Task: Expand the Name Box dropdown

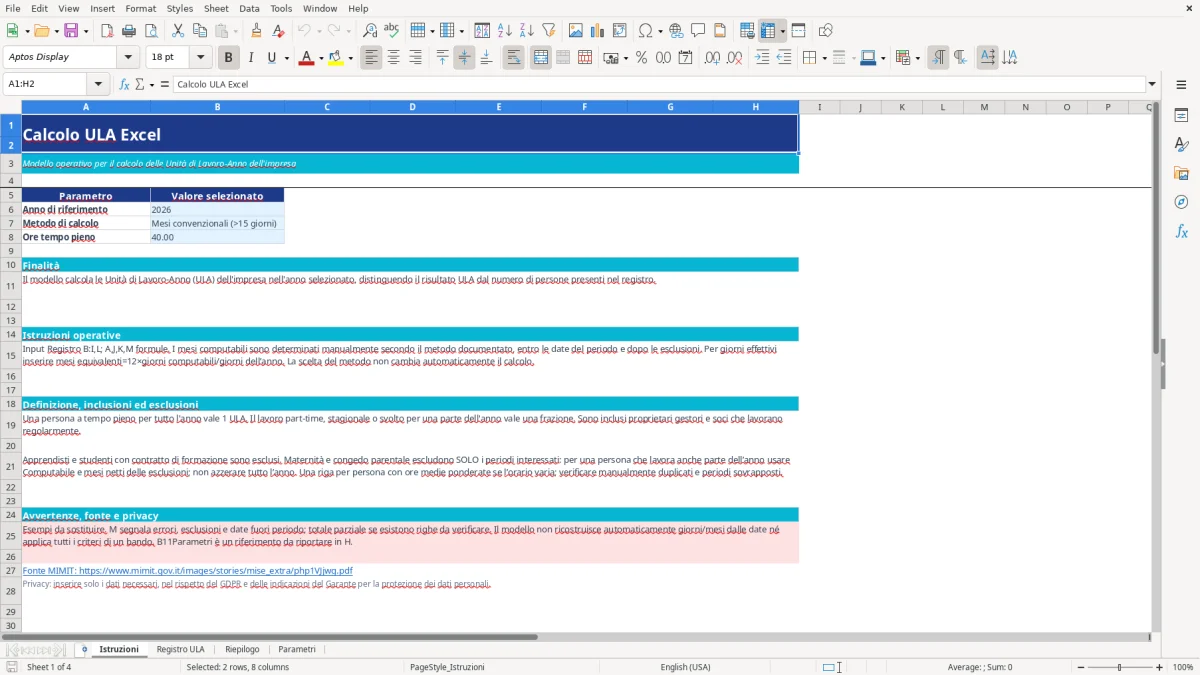Action: pos(98,84)
